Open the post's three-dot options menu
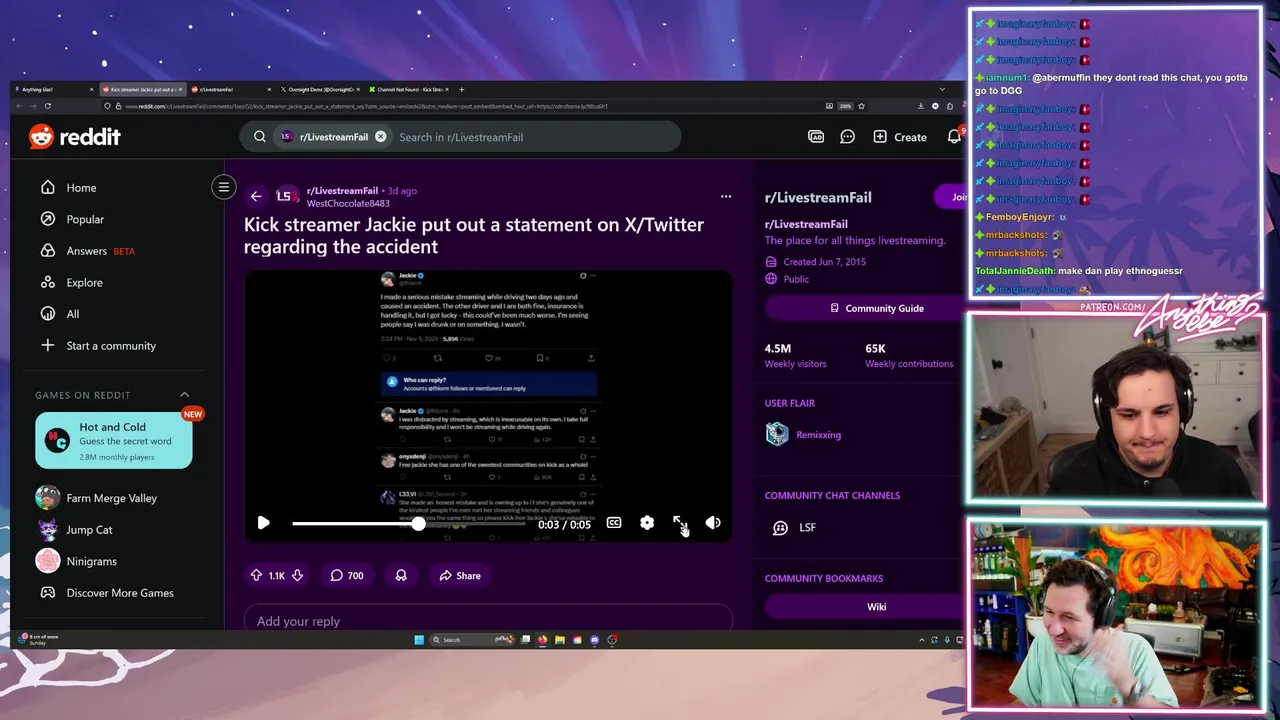This screenshot has width=1280, height=720. 726,196
